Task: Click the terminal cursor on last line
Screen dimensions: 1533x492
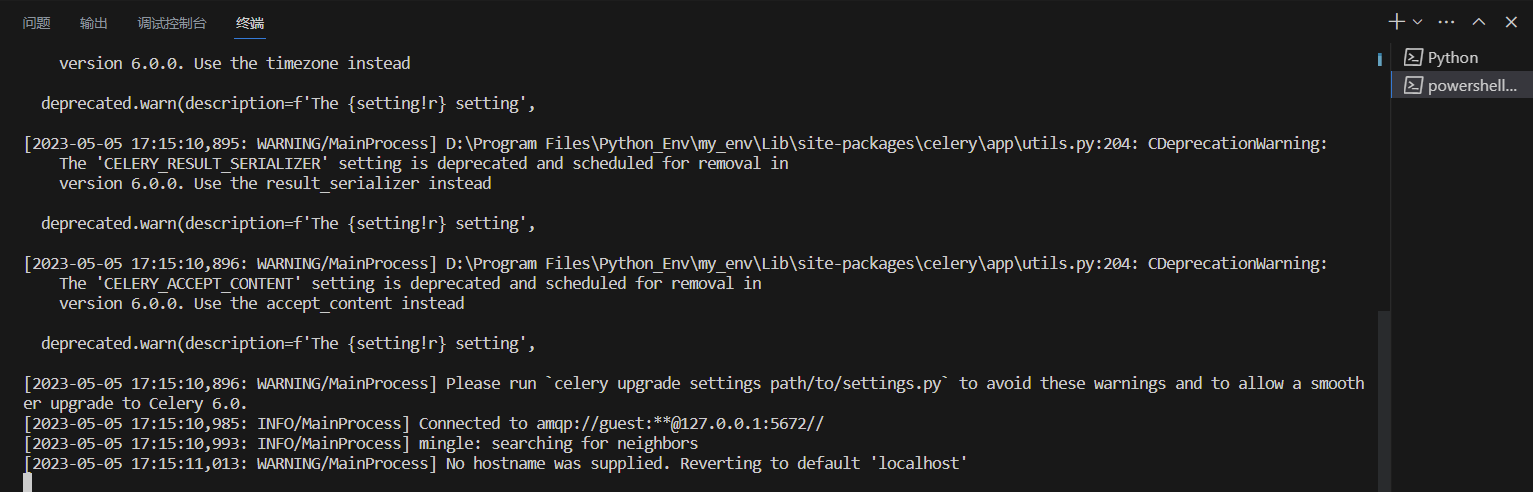Action: [x=28, y=483]
